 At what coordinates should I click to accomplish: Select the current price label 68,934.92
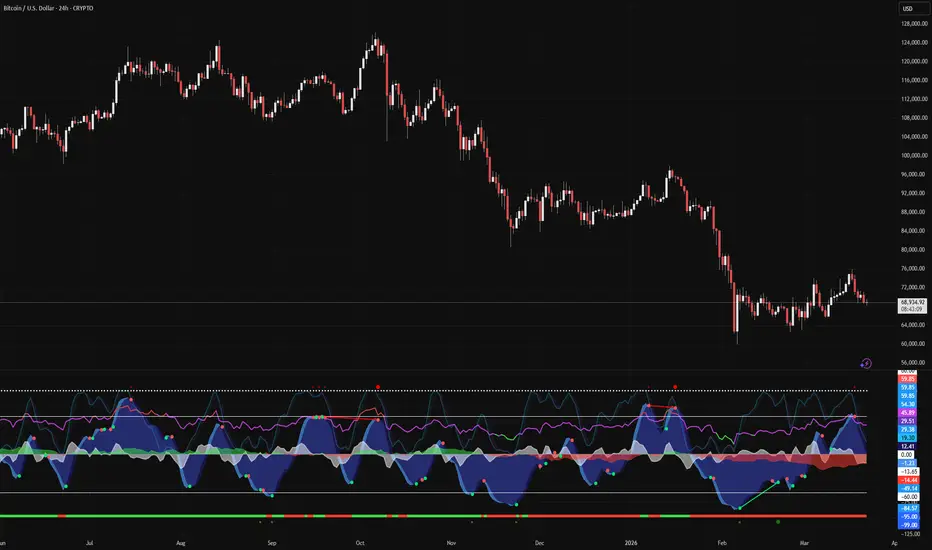pyautogui.click(x=912, y=303)
